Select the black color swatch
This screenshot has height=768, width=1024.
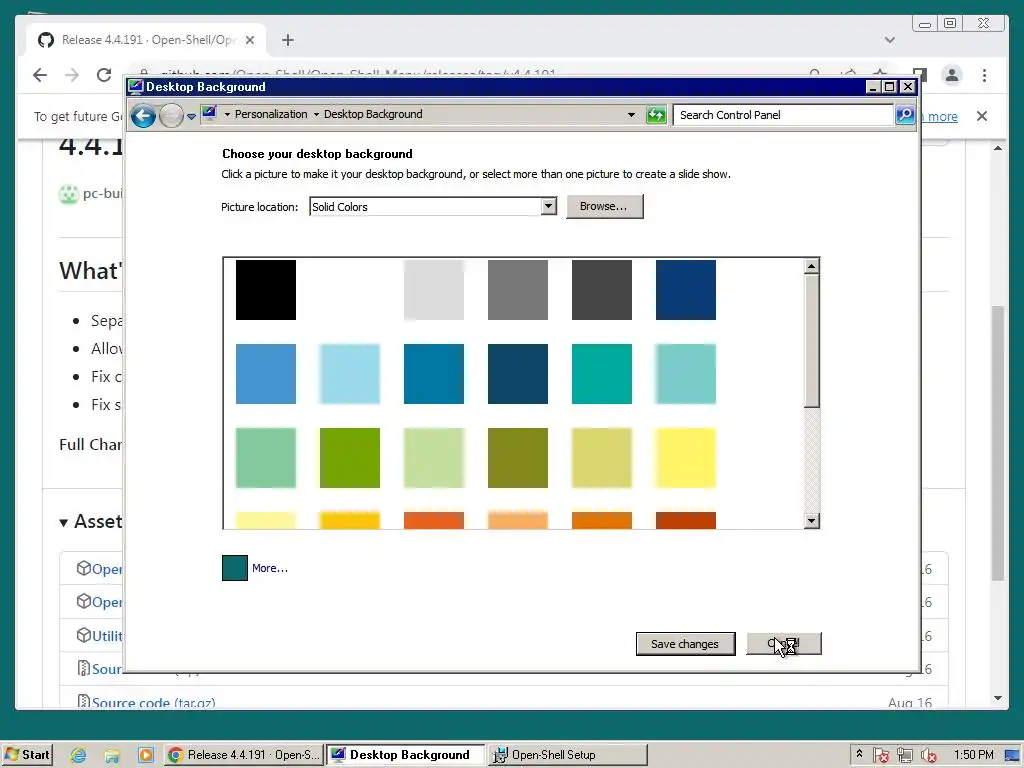(x=266, y=290)
